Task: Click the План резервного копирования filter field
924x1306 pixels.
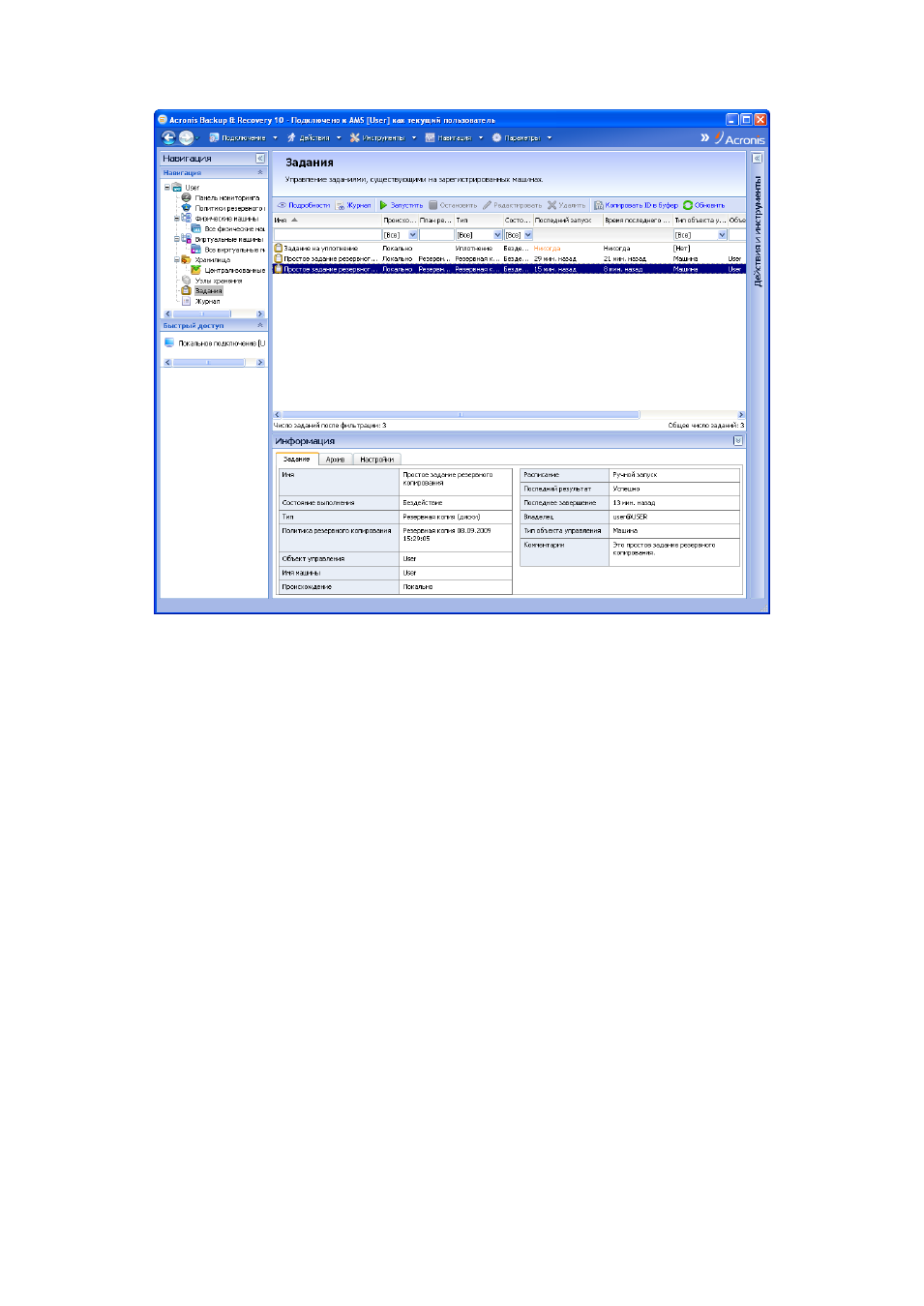Action: pyautogui.click(x=436, y=234)
